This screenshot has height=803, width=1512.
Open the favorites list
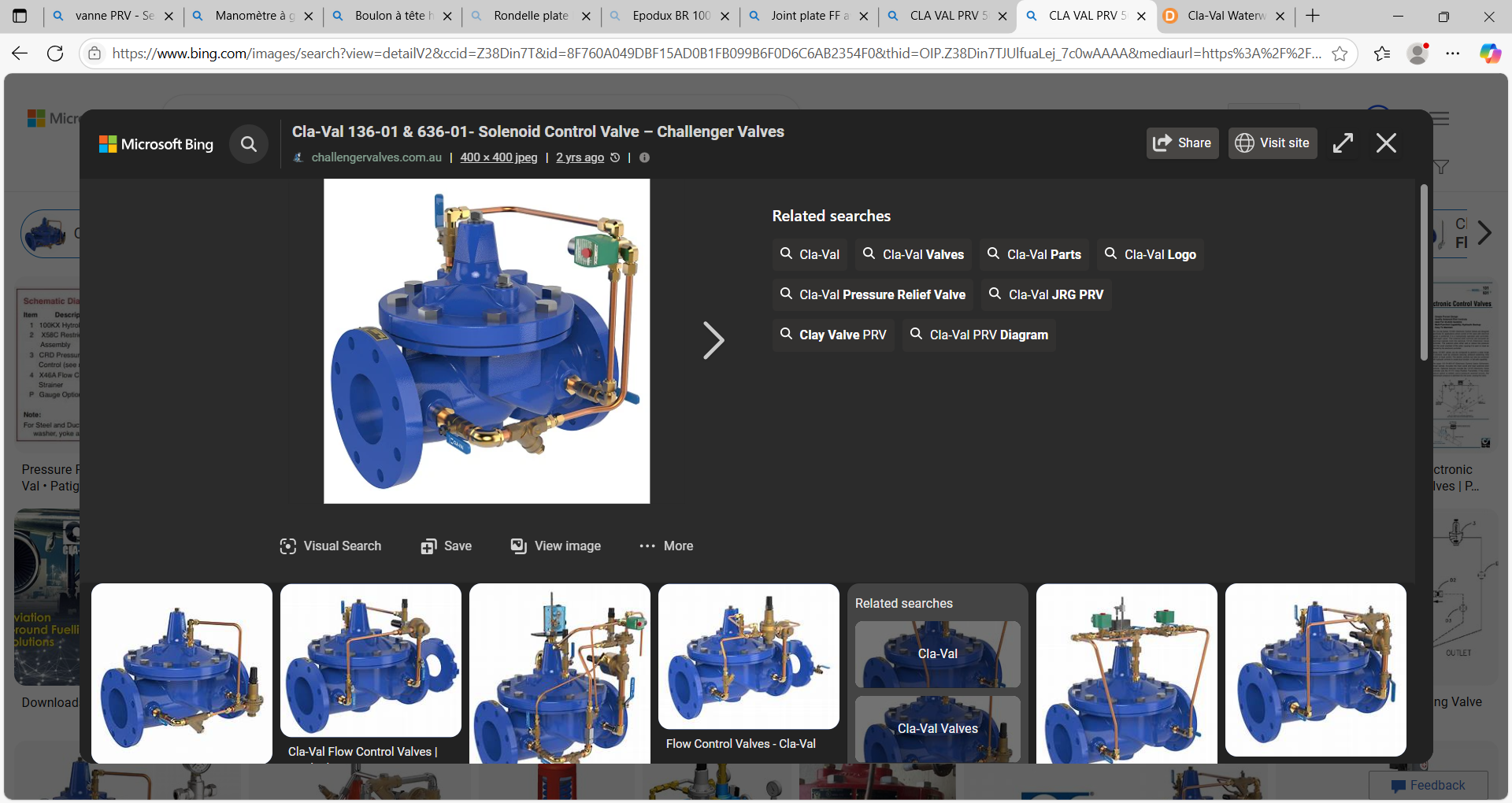[x=1382, y=54]
